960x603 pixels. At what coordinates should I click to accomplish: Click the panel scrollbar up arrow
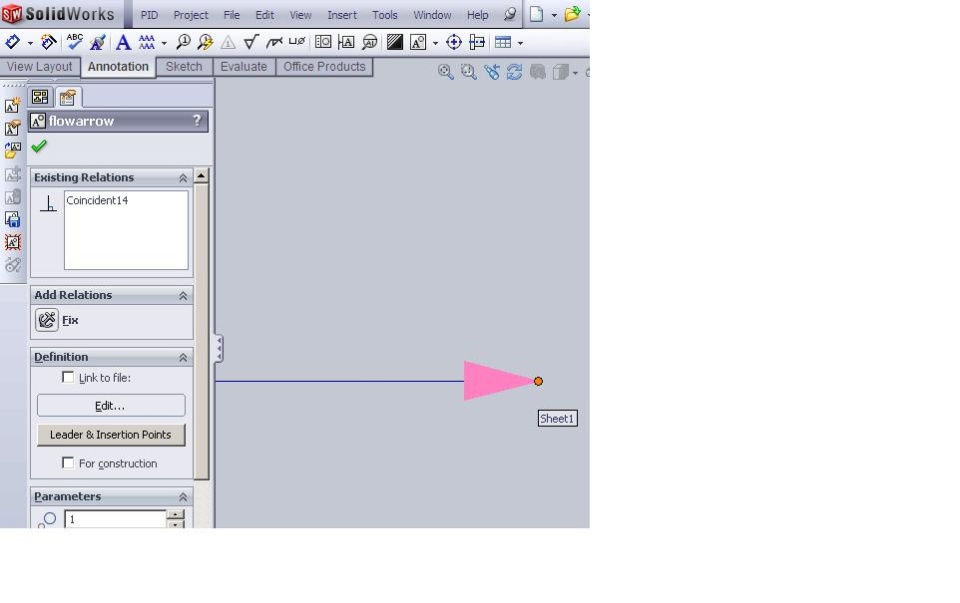click(201, 176)
